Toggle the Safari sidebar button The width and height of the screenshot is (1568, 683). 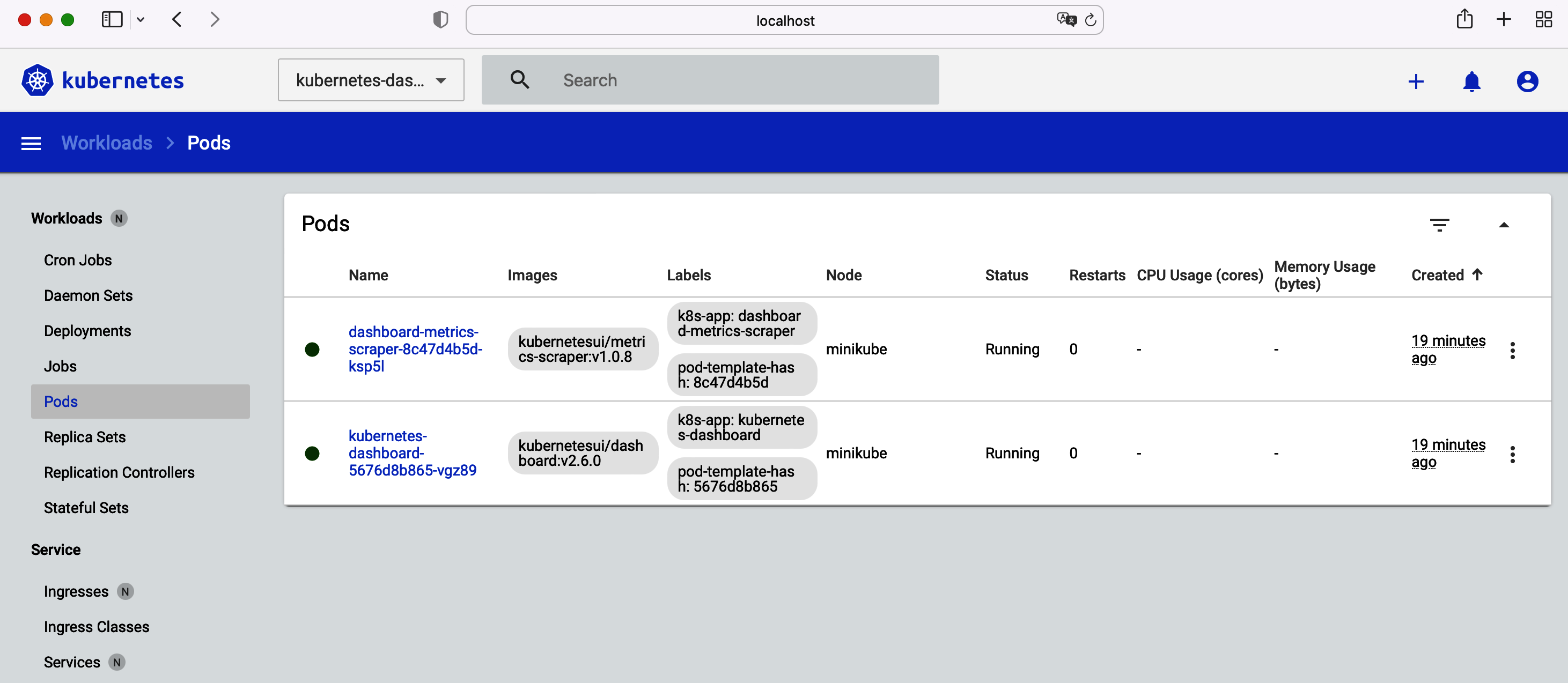point(112,19)
